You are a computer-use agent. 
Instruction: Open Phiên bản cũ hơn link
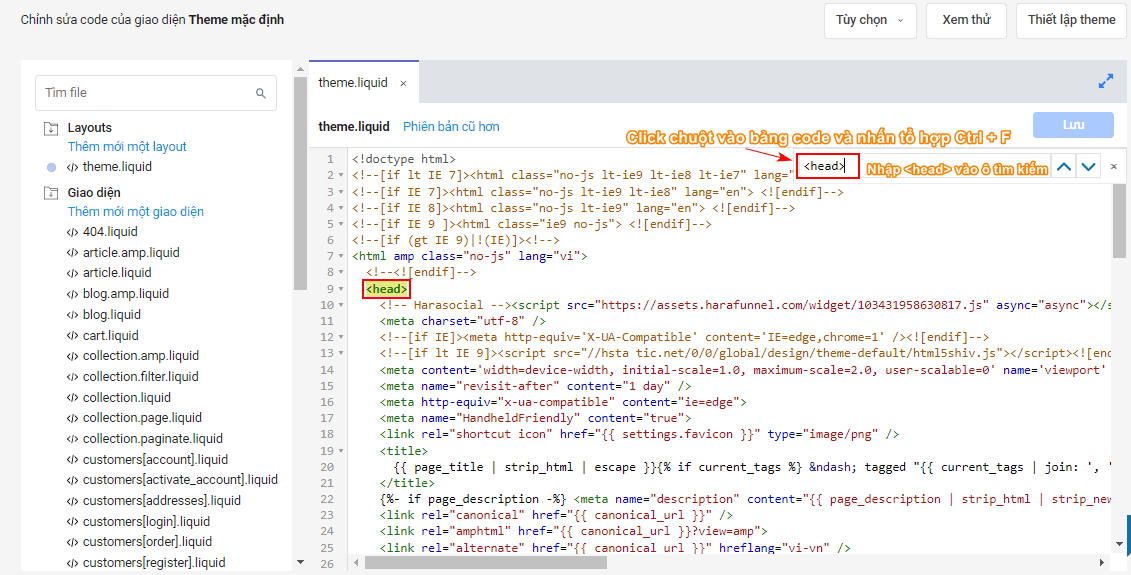pyautogui.click(x=451, y=127)
